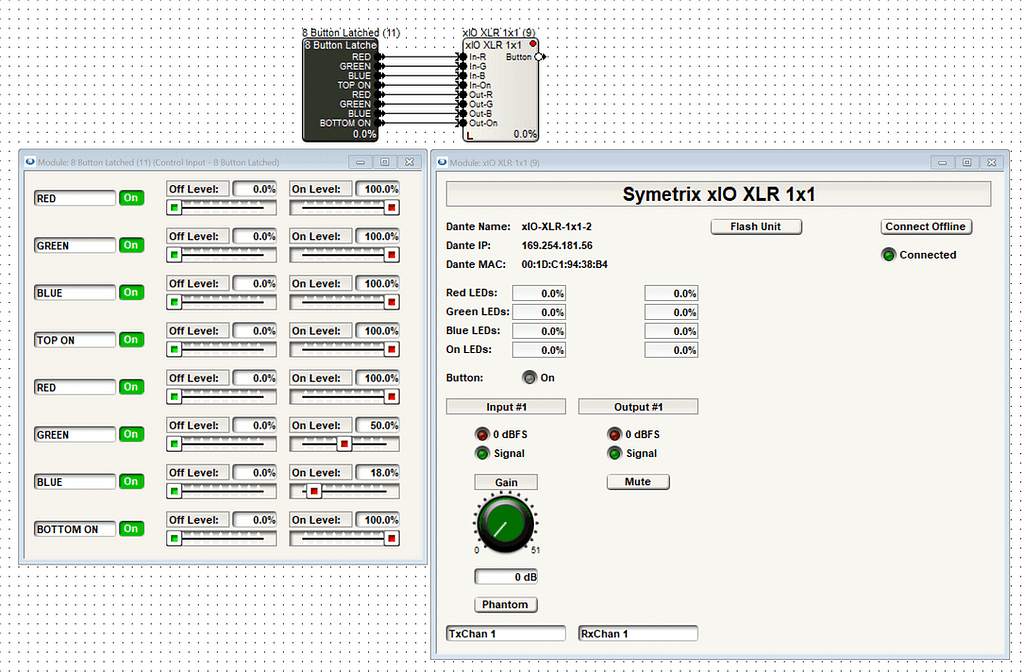Toggle the first BLUE On button

coord(131,292)
